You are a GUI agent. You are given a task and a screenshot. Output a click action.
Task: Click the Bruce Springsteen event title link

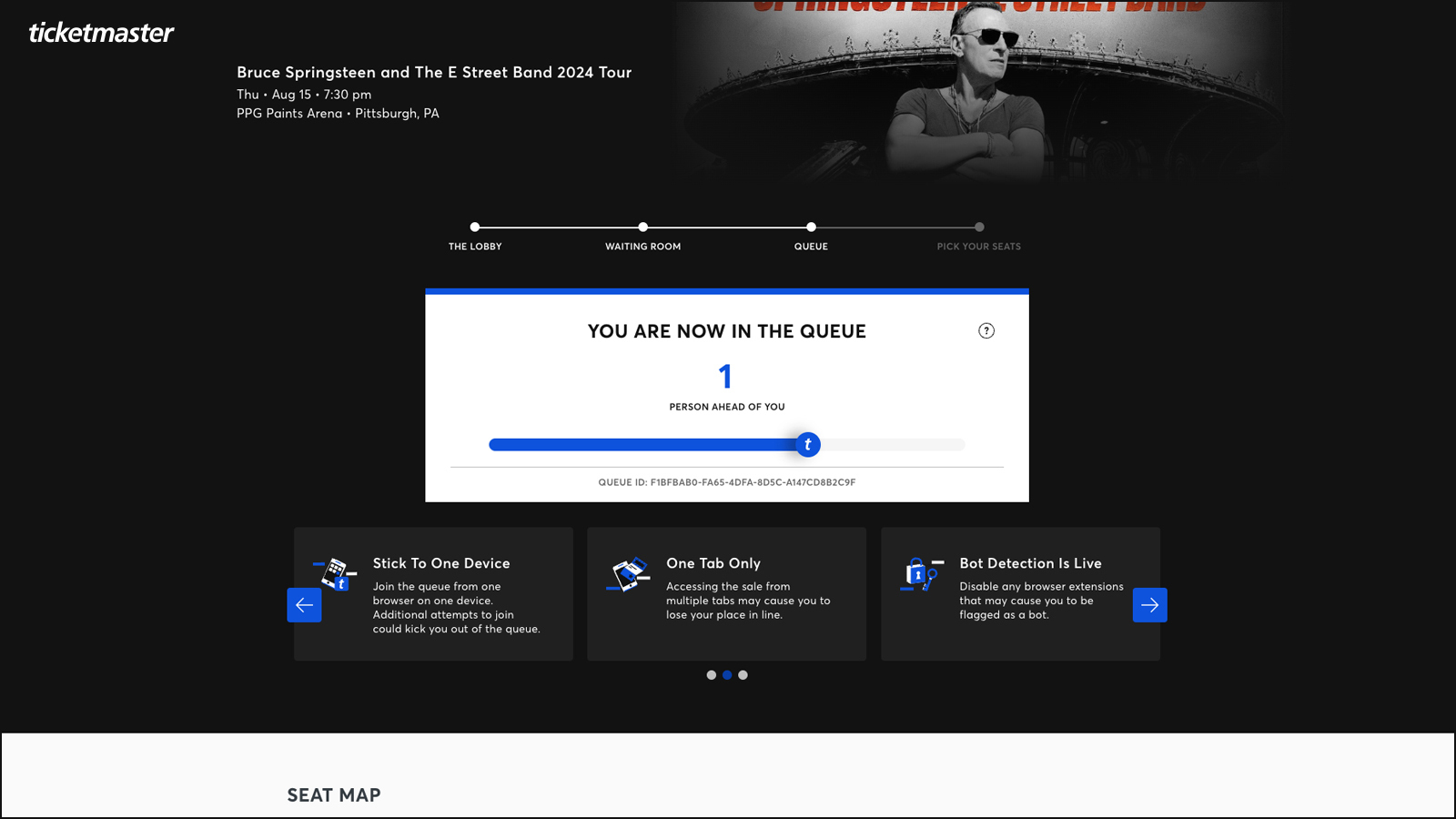coord(434,72)
